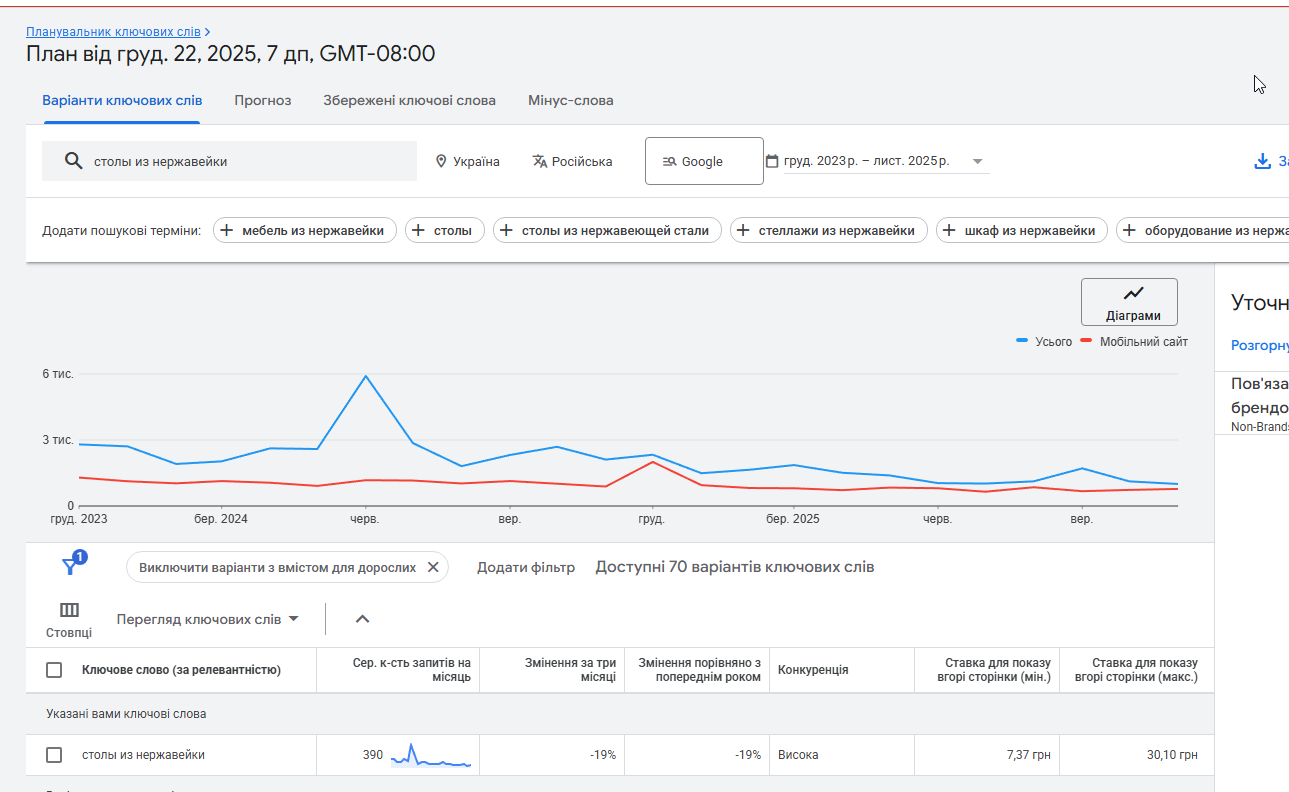This screenshot has height=792, width=1289.
Task: Go to the Збережені ключові слова tab
Action: [410, 100]
